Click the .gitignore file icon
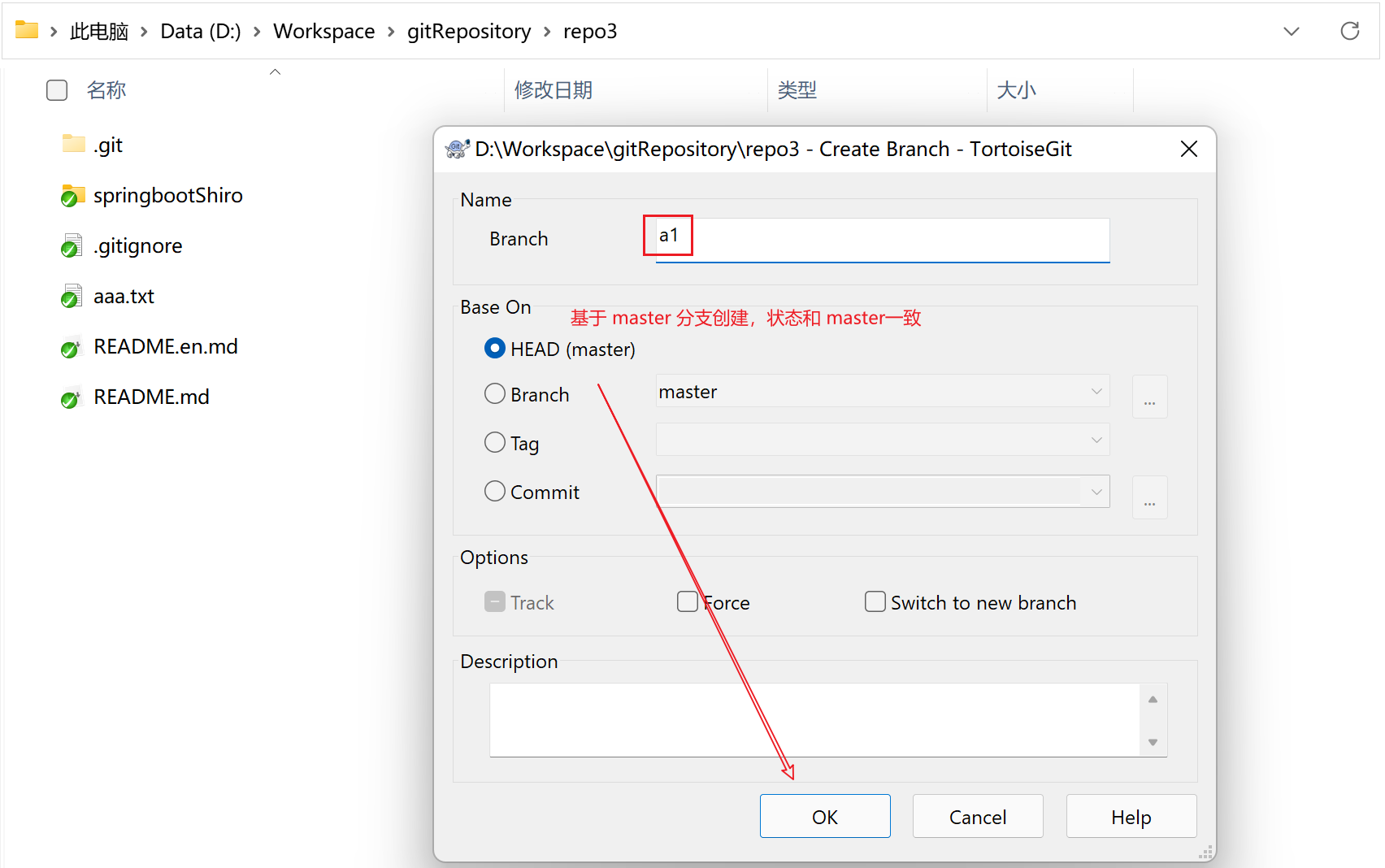 (x=72, y=246)
